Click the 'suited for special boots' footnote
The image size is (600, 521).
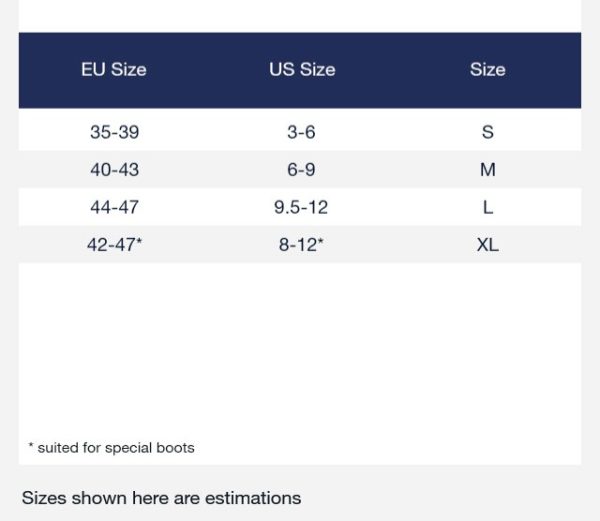tap(116, 448)
